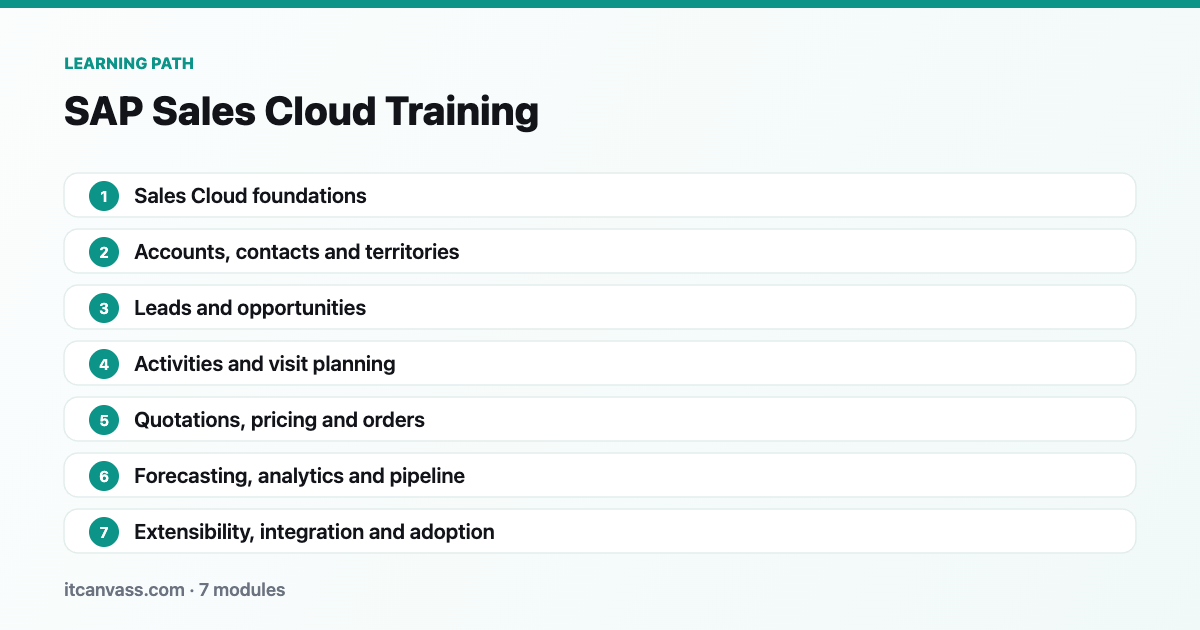The height and width of the screenshot is (630, 1200).
Task: Click the 'itcanvass.com · 7 modules' footer text
Action: click(174, 590)
